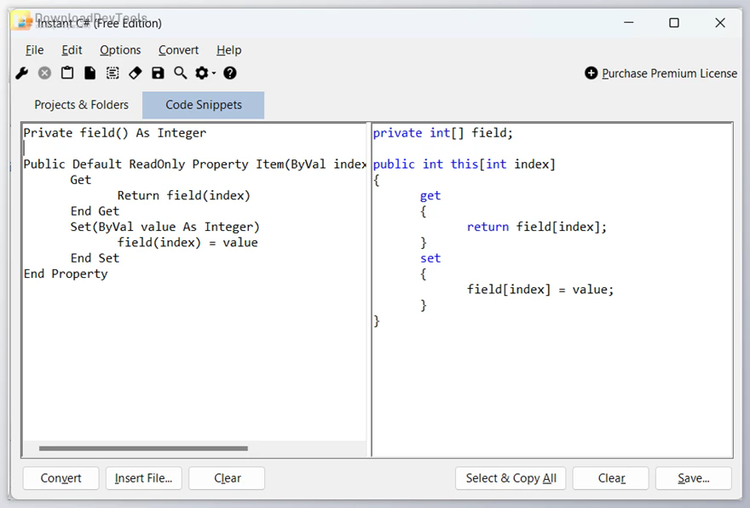Click the line 'Private field() As Integer'
This screenshot has width=750, height=508.
(x=115, y=133)
